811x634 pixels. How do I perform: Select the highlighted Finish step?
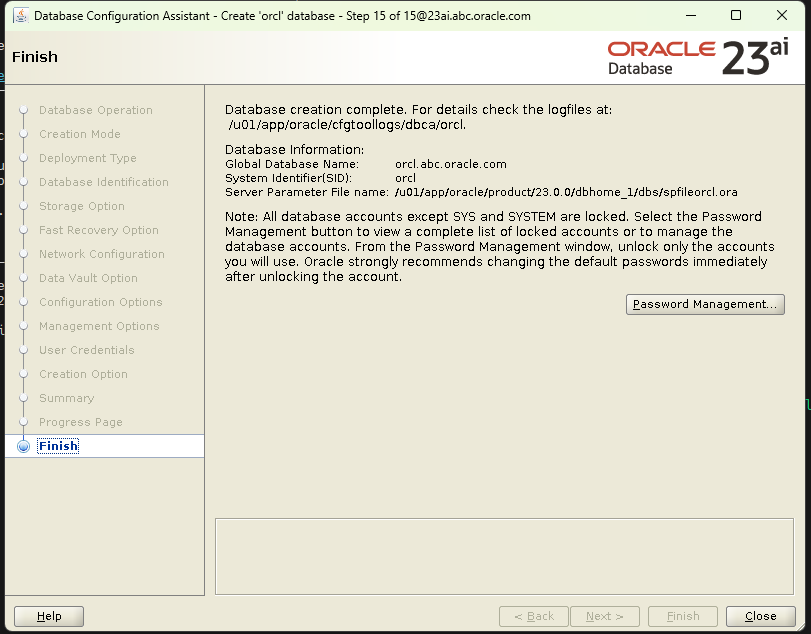click(x=58, y=446)
